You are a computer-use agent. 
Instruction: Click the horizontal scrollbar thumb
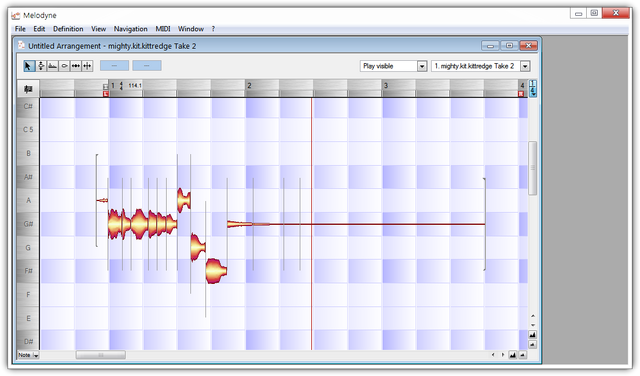pyautogui.click(x=101, y=355)
